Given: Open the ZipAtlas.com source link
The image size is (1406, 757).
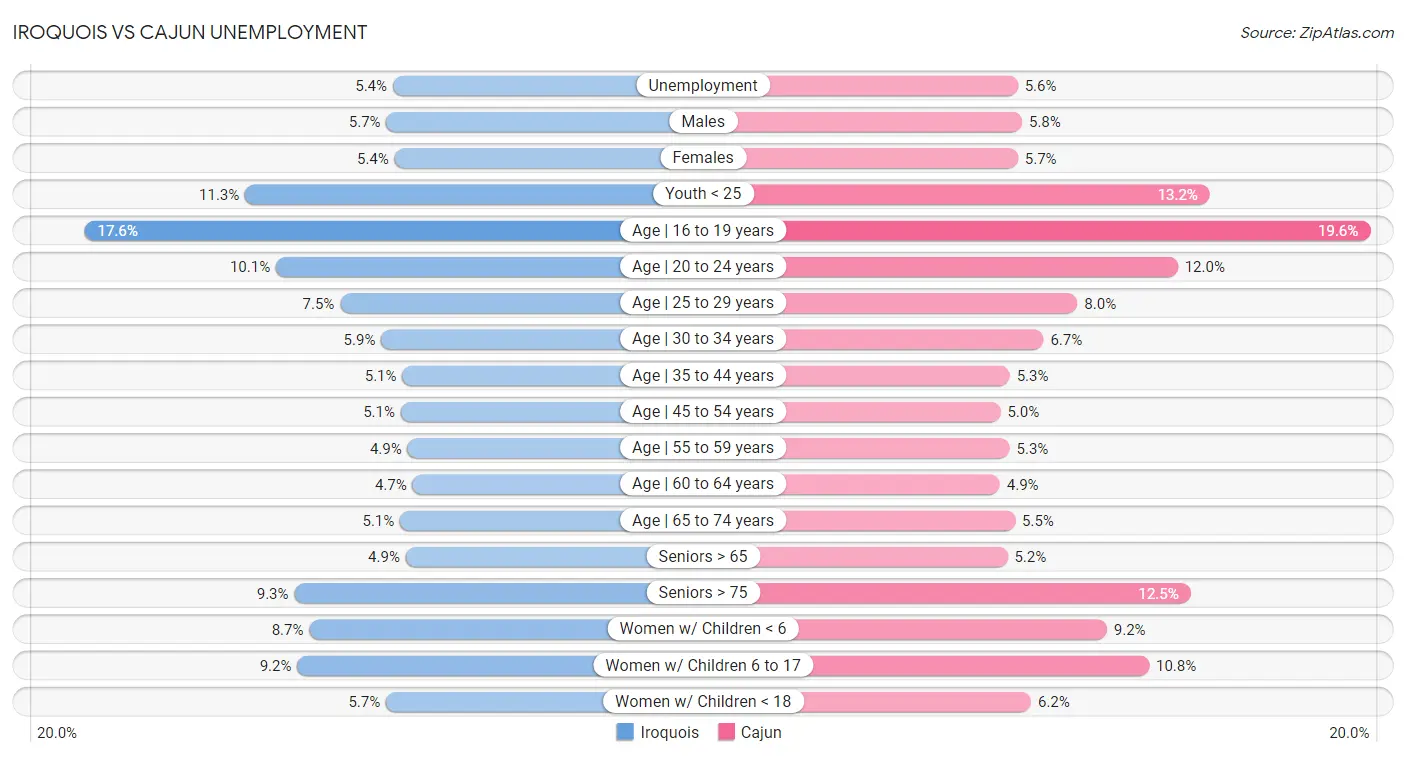Looking at the screenshot, I should click(x=1317, y=33).
